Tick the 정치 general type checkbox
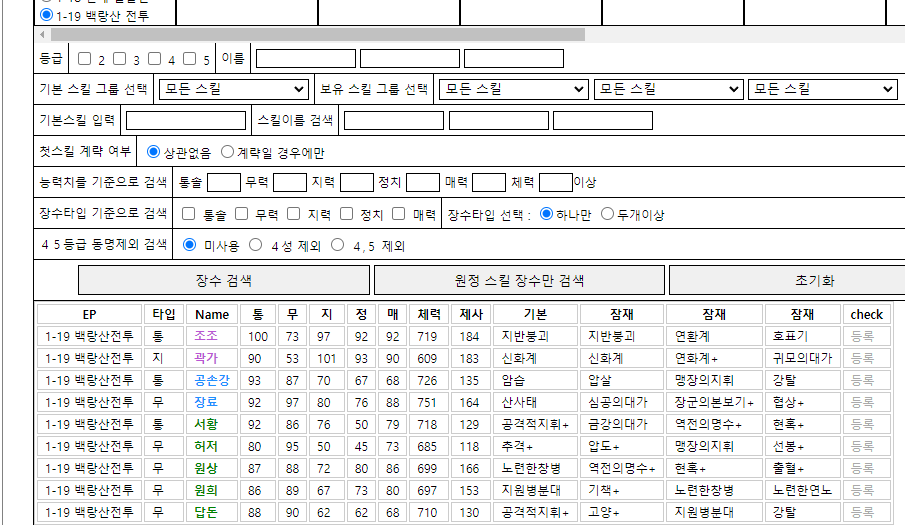The width and height of the screenshot is (905, 525). pos(346,214)
